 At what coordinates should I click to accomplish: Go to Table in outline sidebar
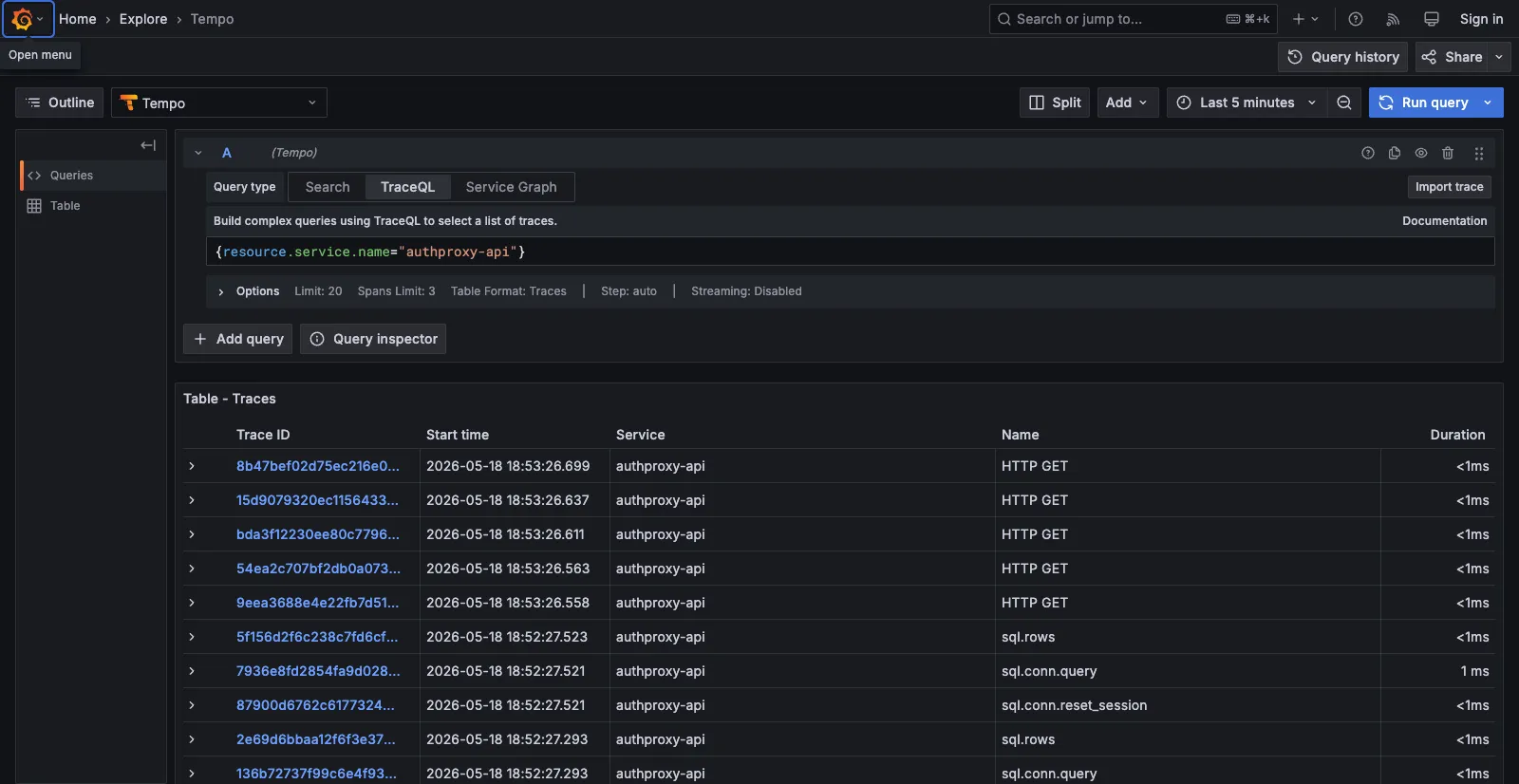click(x=65, y=206)
